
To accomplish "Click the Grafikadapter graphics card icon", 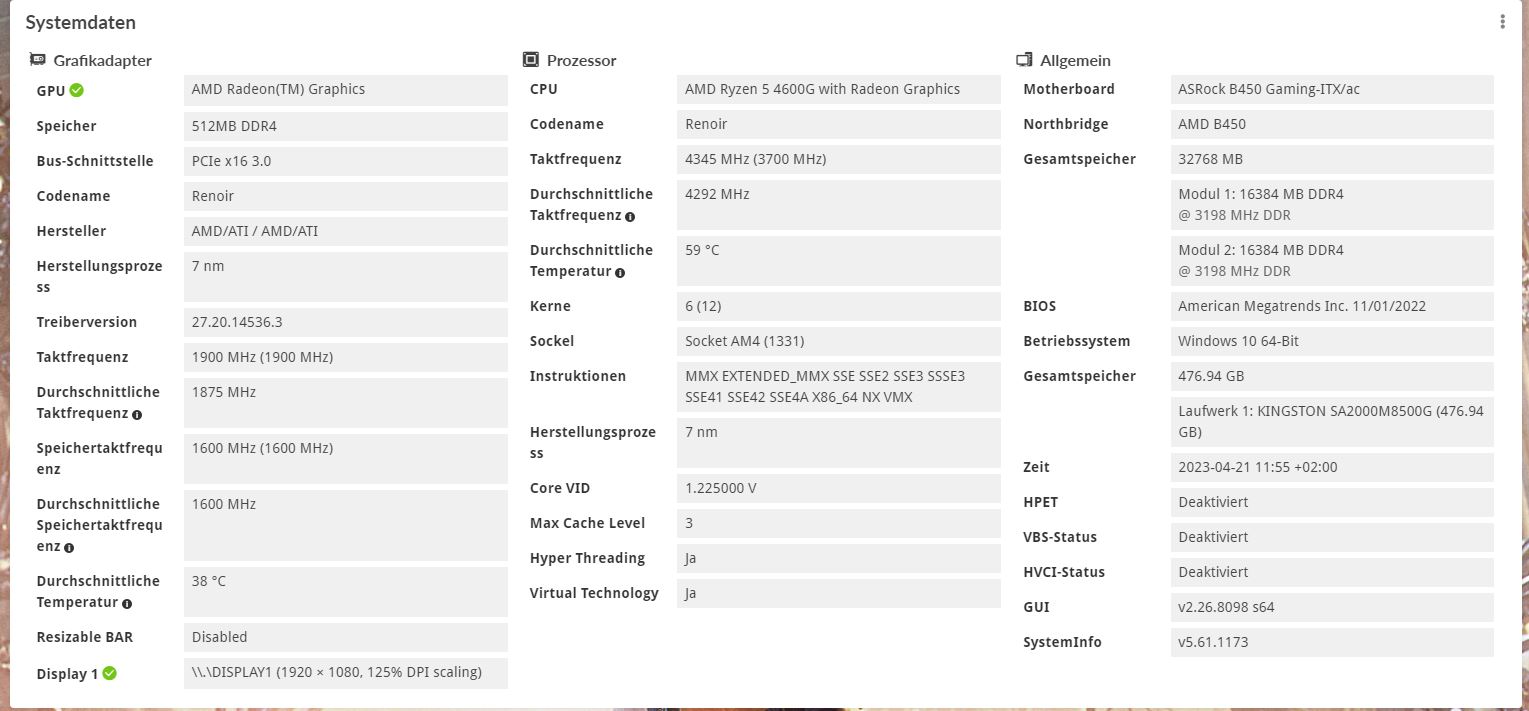I will tap(38, 60).
